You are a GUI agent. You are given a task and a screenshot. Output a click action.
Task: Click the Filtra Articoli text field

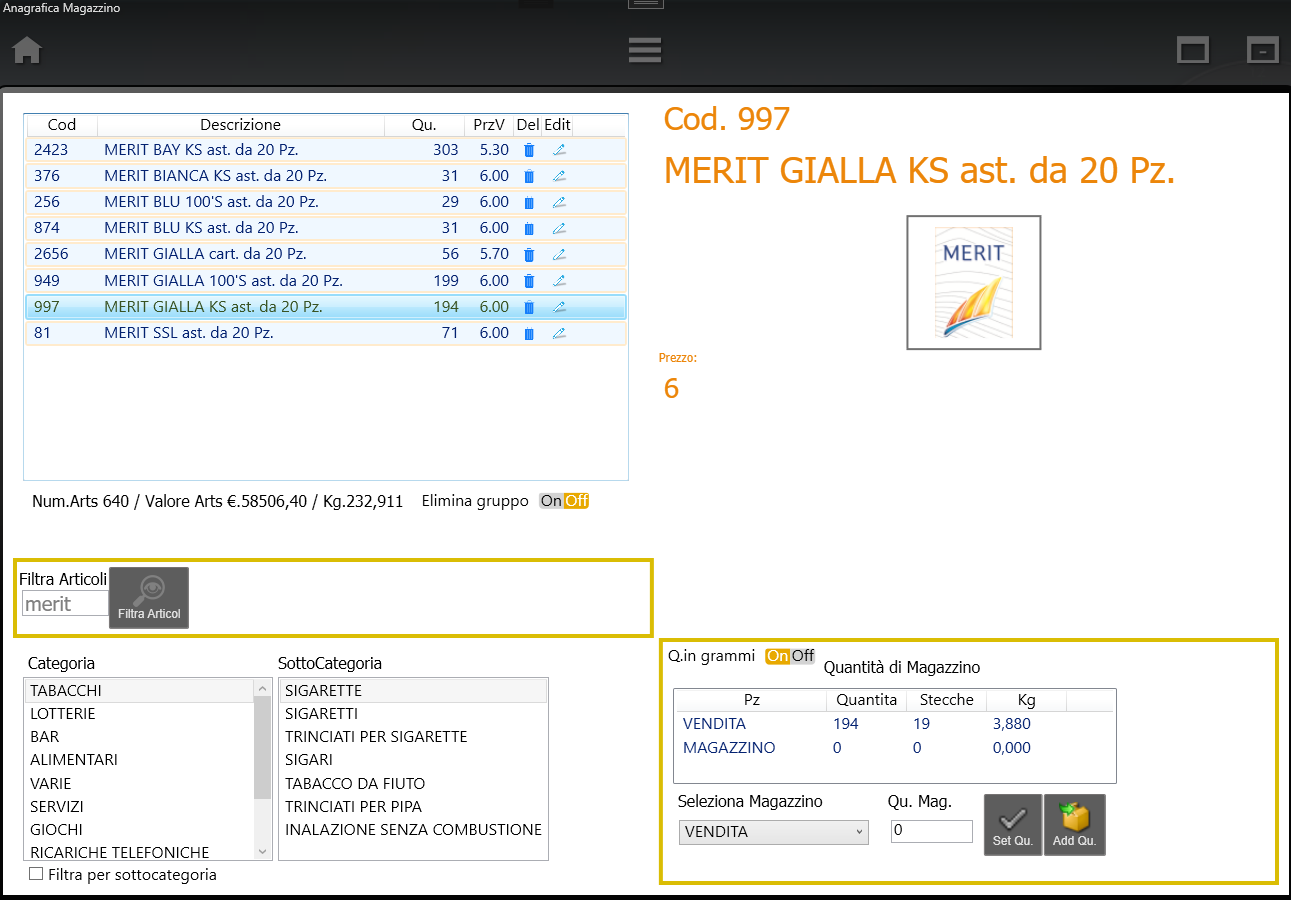click(65, 603)
